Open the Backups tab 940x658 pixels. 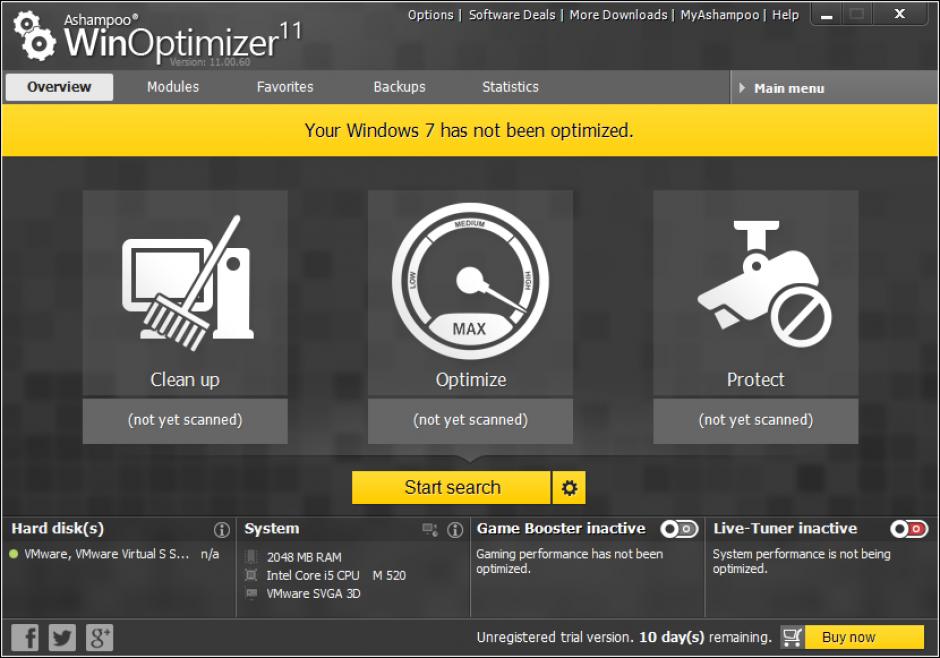click(399, 87)
